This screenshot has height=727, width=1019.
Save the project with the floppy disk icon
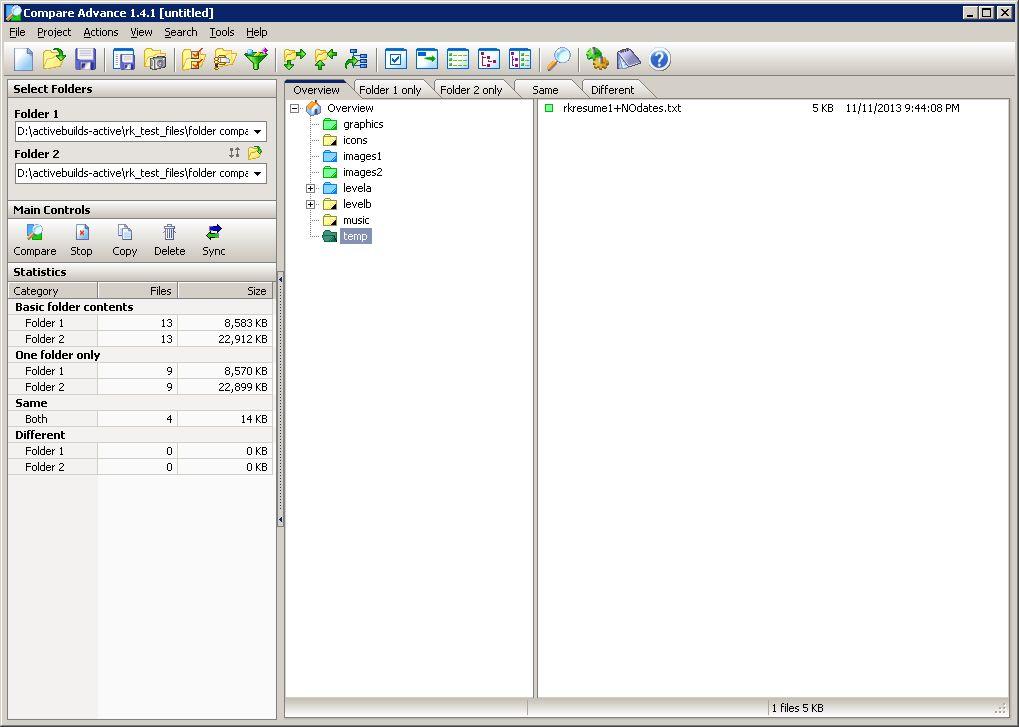click(x=86, y=59)
